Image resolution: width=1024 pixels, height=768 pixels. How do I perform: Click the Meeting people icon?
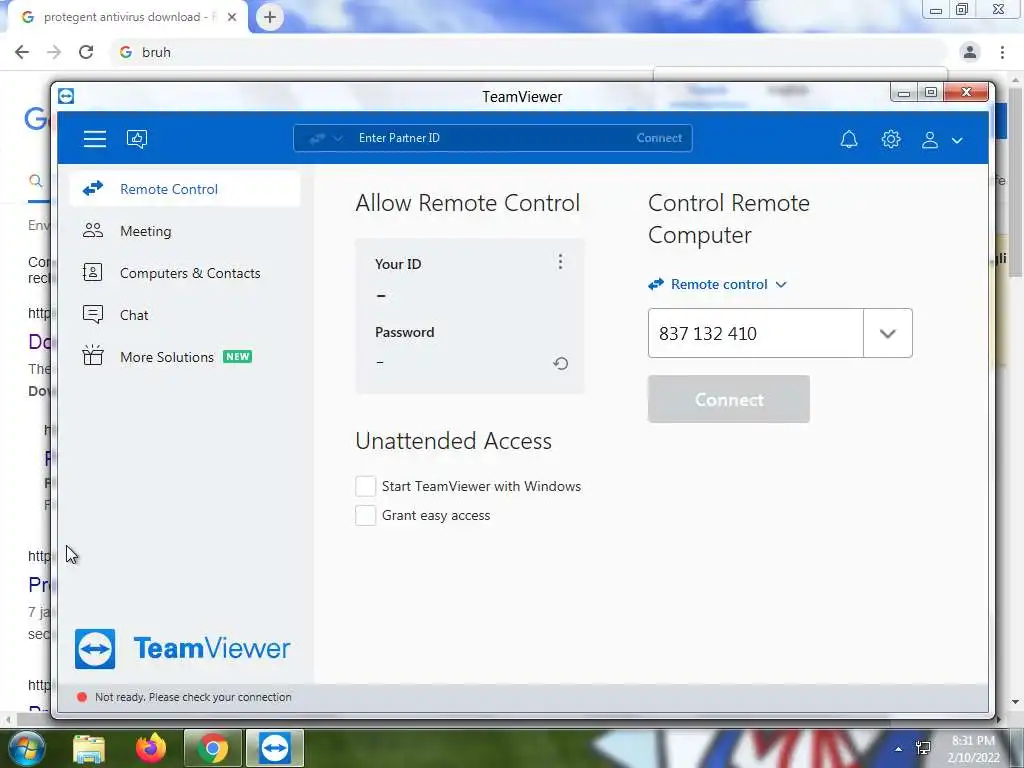click(93, 231)
